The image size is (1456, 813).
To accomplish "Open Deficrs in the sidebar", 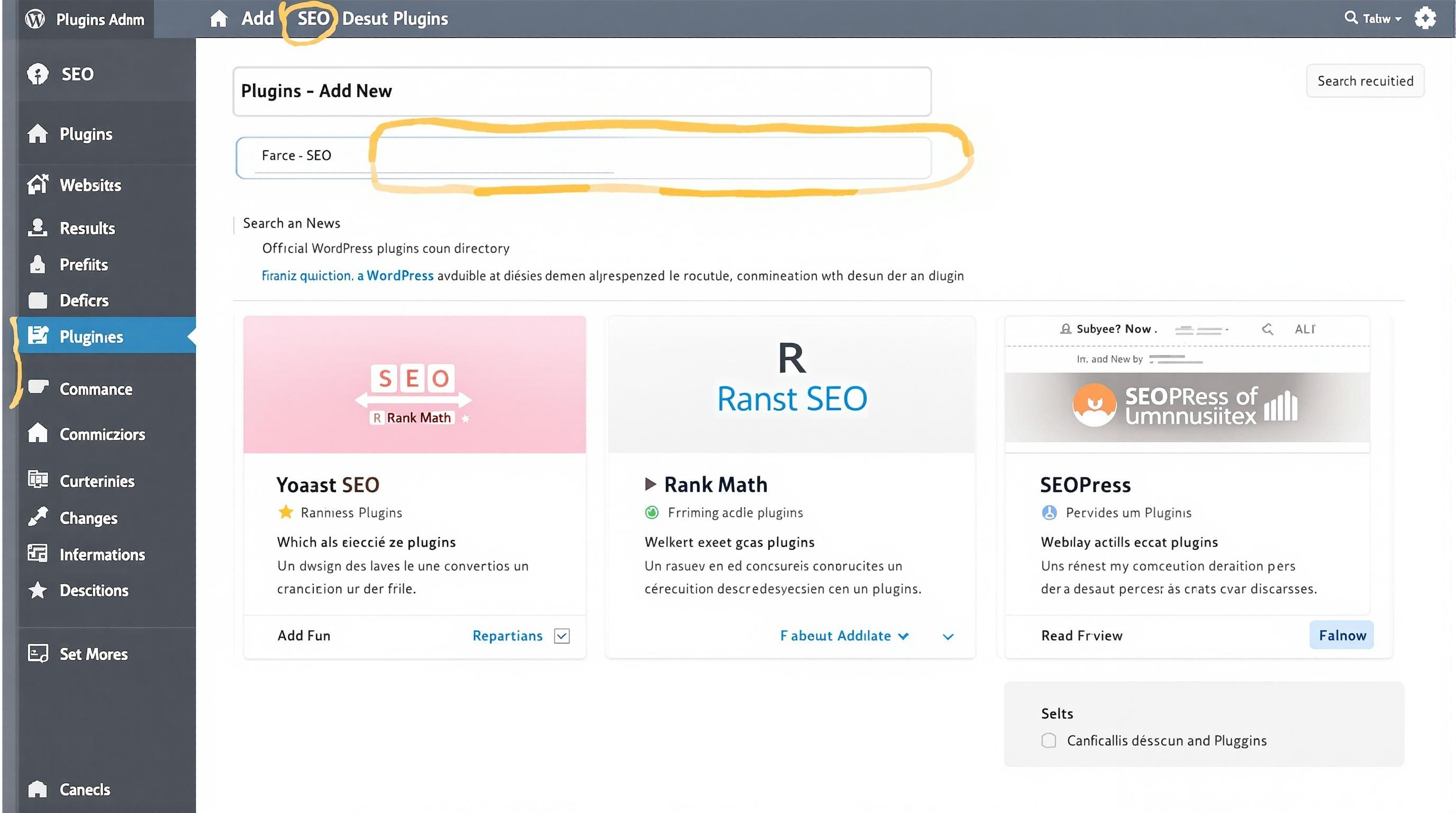I will coord(84,300).
